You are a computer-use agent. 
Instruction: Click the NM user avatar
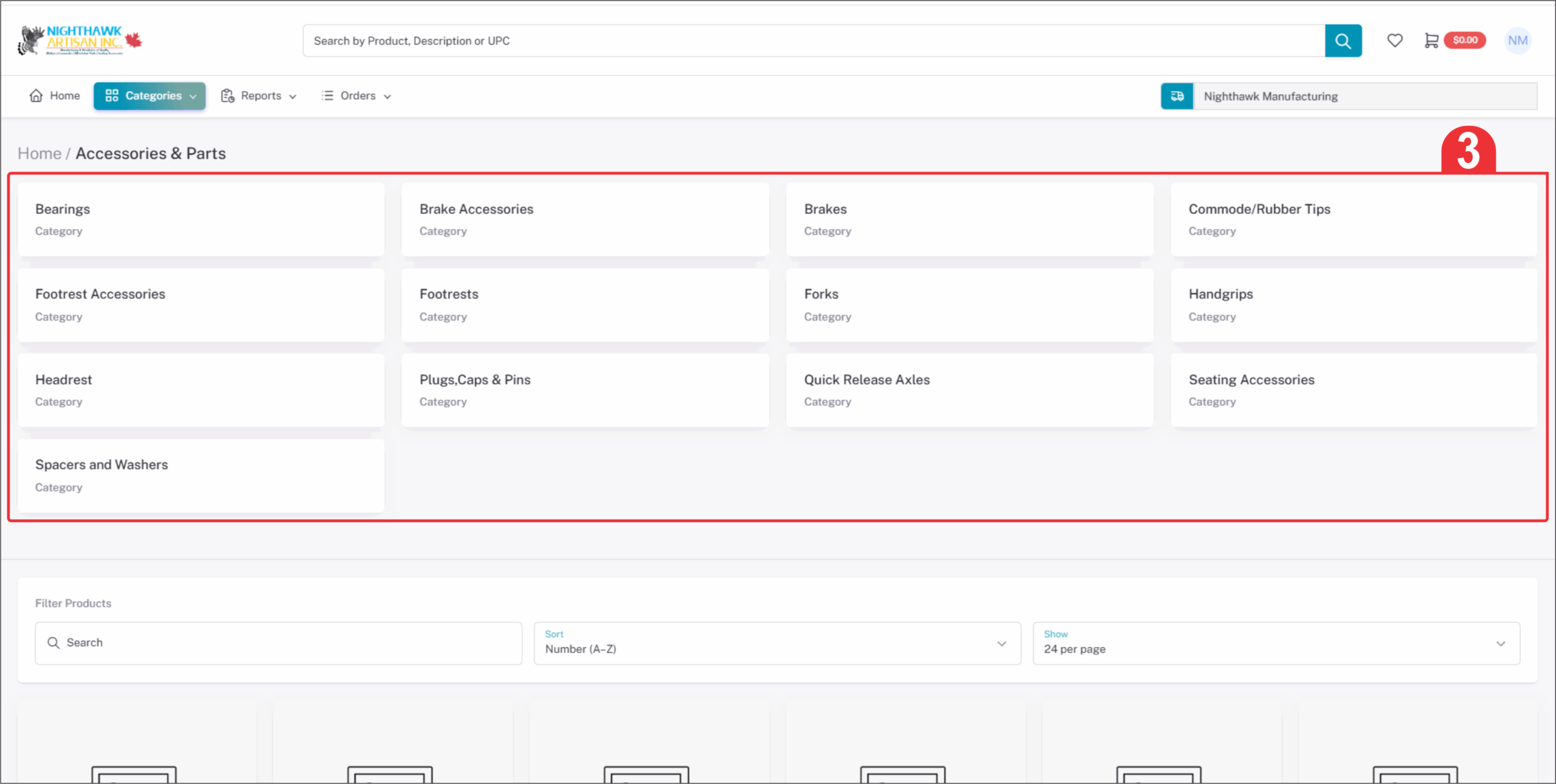(x=1517, y=40)
